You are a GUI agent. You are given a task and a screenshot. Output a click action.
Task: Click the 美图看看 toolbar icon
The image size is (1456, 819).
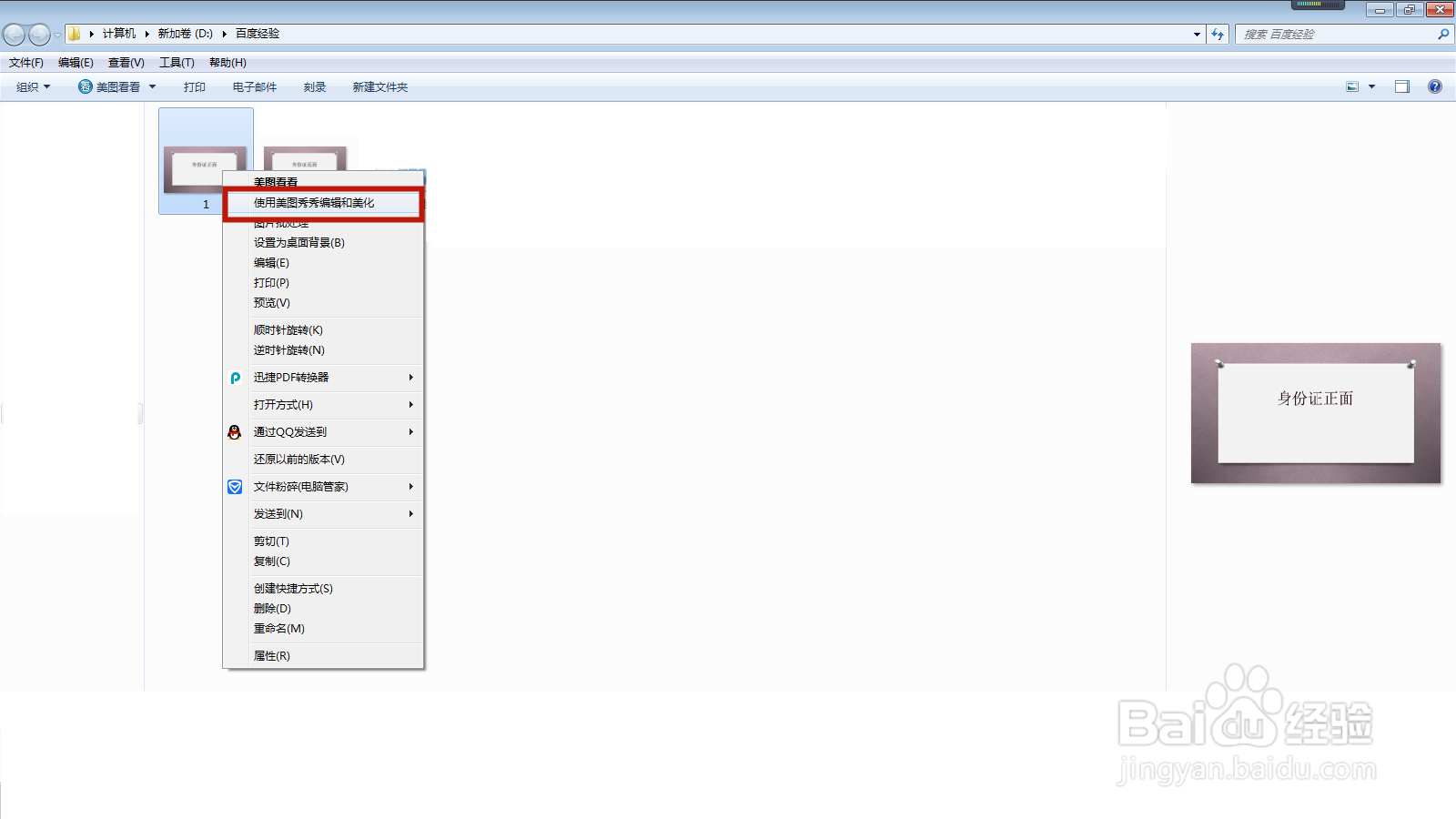85,86
